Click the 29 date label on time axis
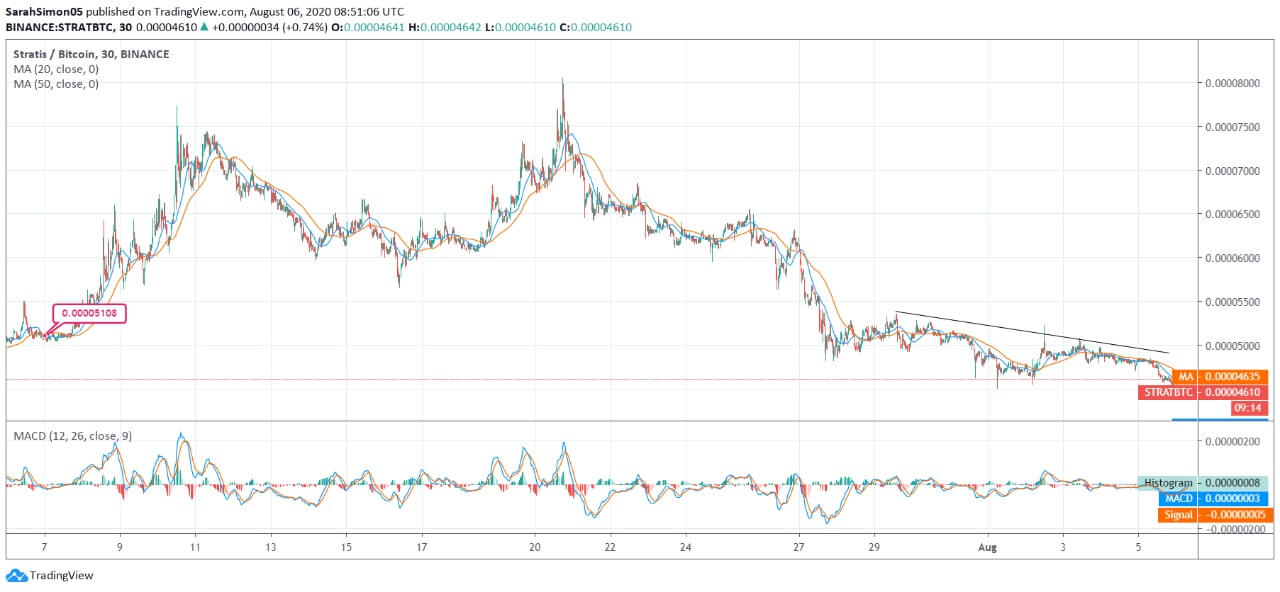Screen dimensions: 1280x592 (x=874, y=548)
